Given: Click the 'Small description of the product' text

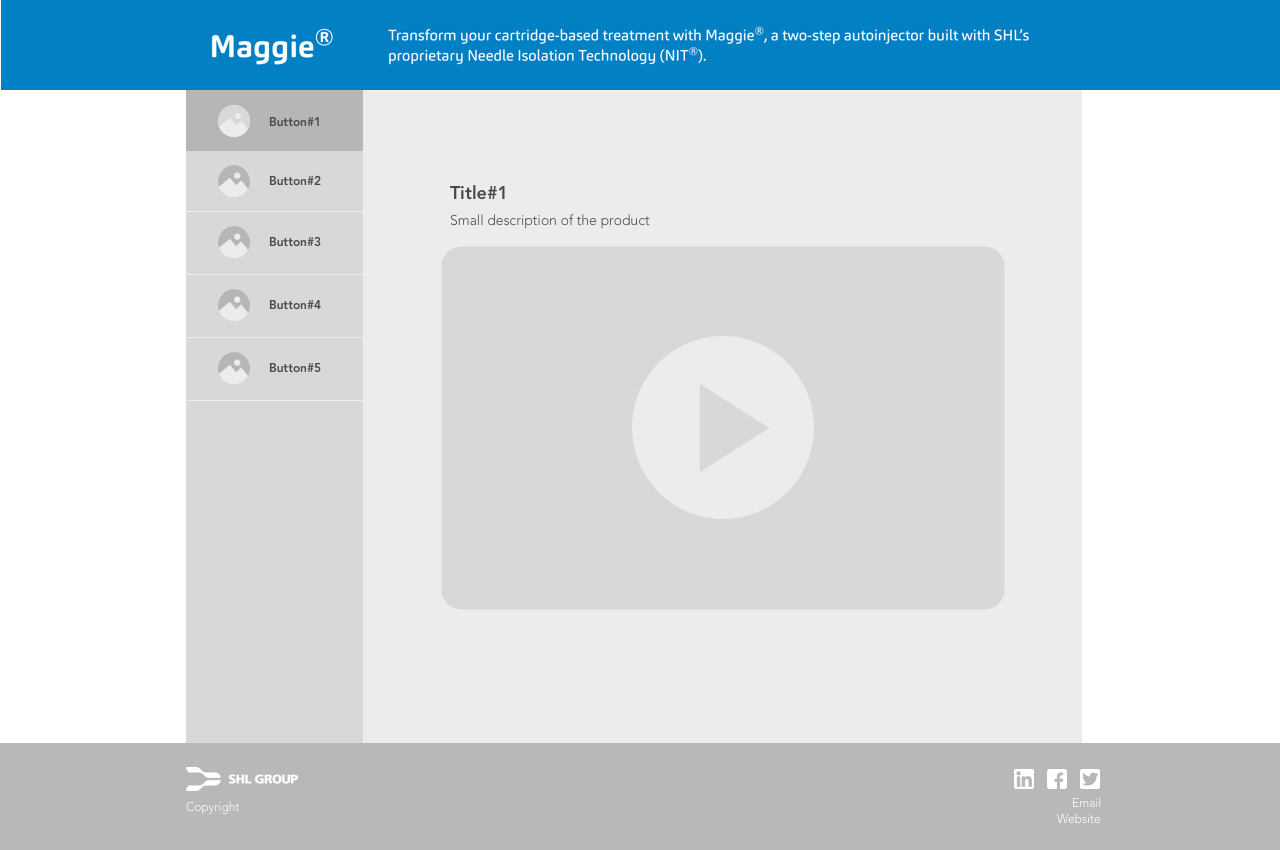Looking at the screenshot, I should click(x=549, y=220).
